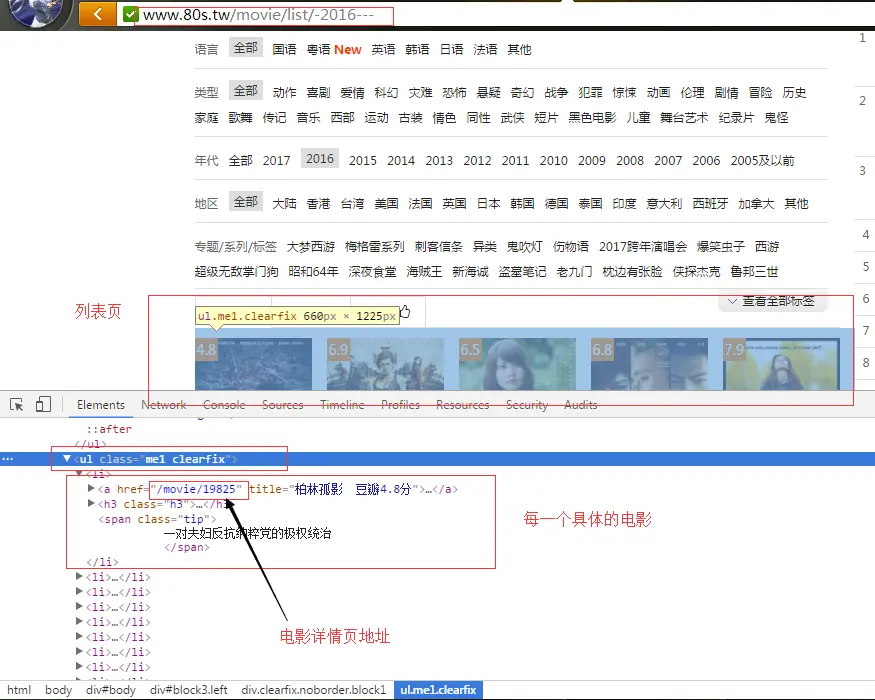The width and height of the screenshot is (875, 700).
Task: Toggle the device mode toolbar icon
Action: pyautogui.click(x=43, y=404)
